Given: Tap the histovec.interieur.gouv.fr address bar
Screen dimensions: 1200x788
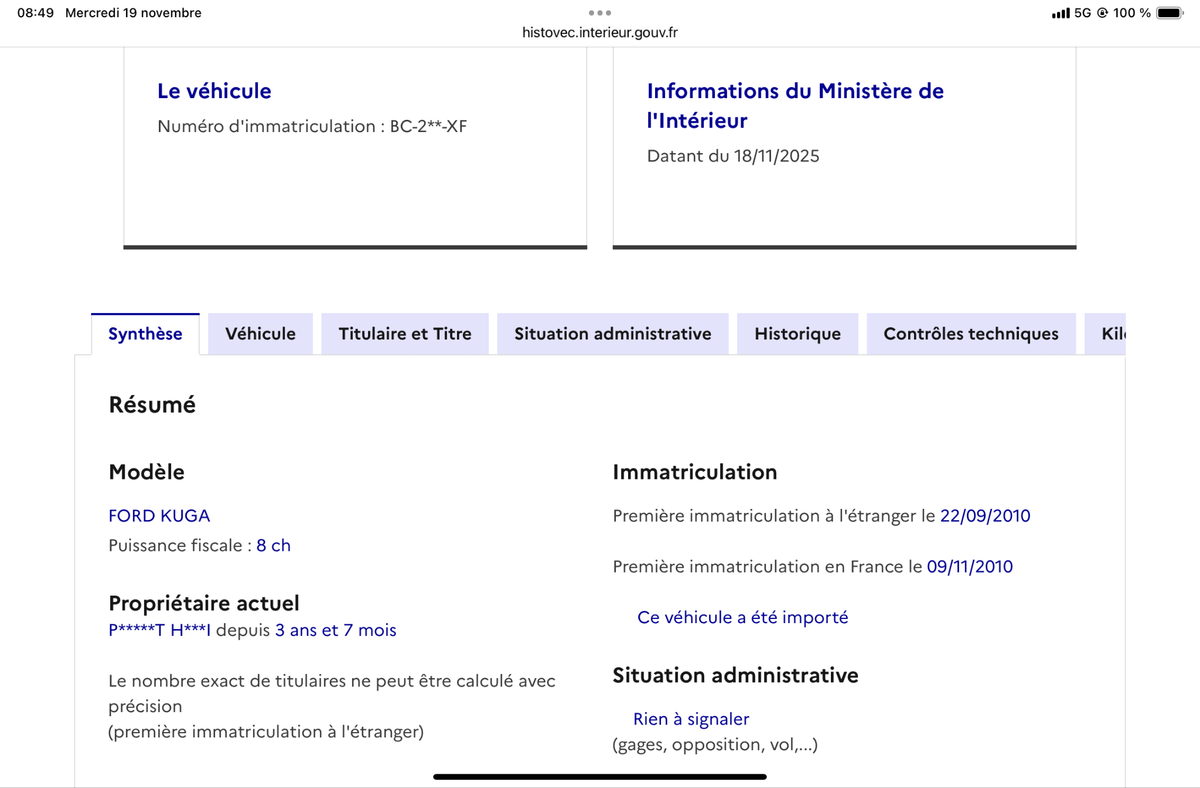Looking at the screenshot, I should (600, 32).
